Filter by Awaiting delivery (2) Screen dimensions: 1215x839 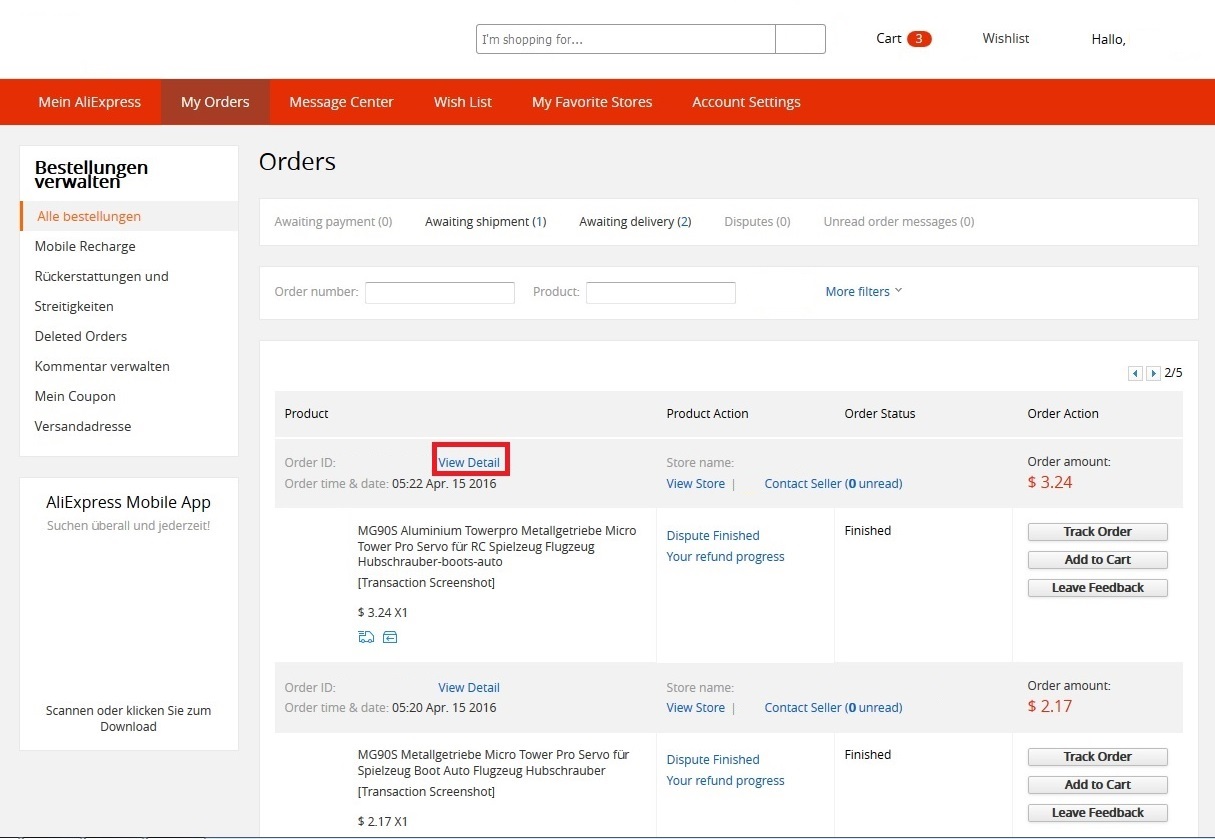[x=635, y=221]
